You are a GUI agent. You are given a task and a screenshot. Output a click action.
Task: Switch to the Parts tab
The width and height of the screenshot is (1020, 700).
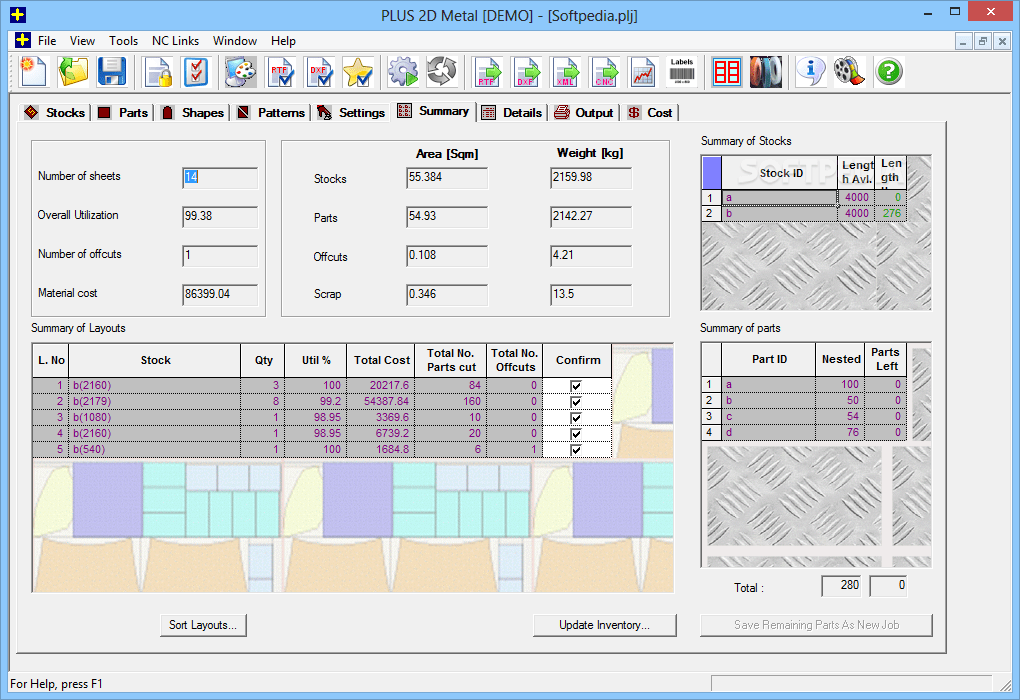tap(123, 113)
